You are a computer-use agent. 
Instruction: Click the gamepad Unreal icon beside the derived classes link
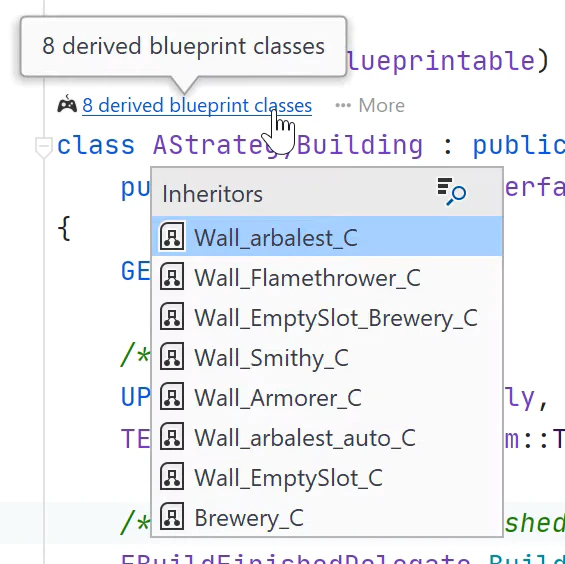(x=67, y=105)
